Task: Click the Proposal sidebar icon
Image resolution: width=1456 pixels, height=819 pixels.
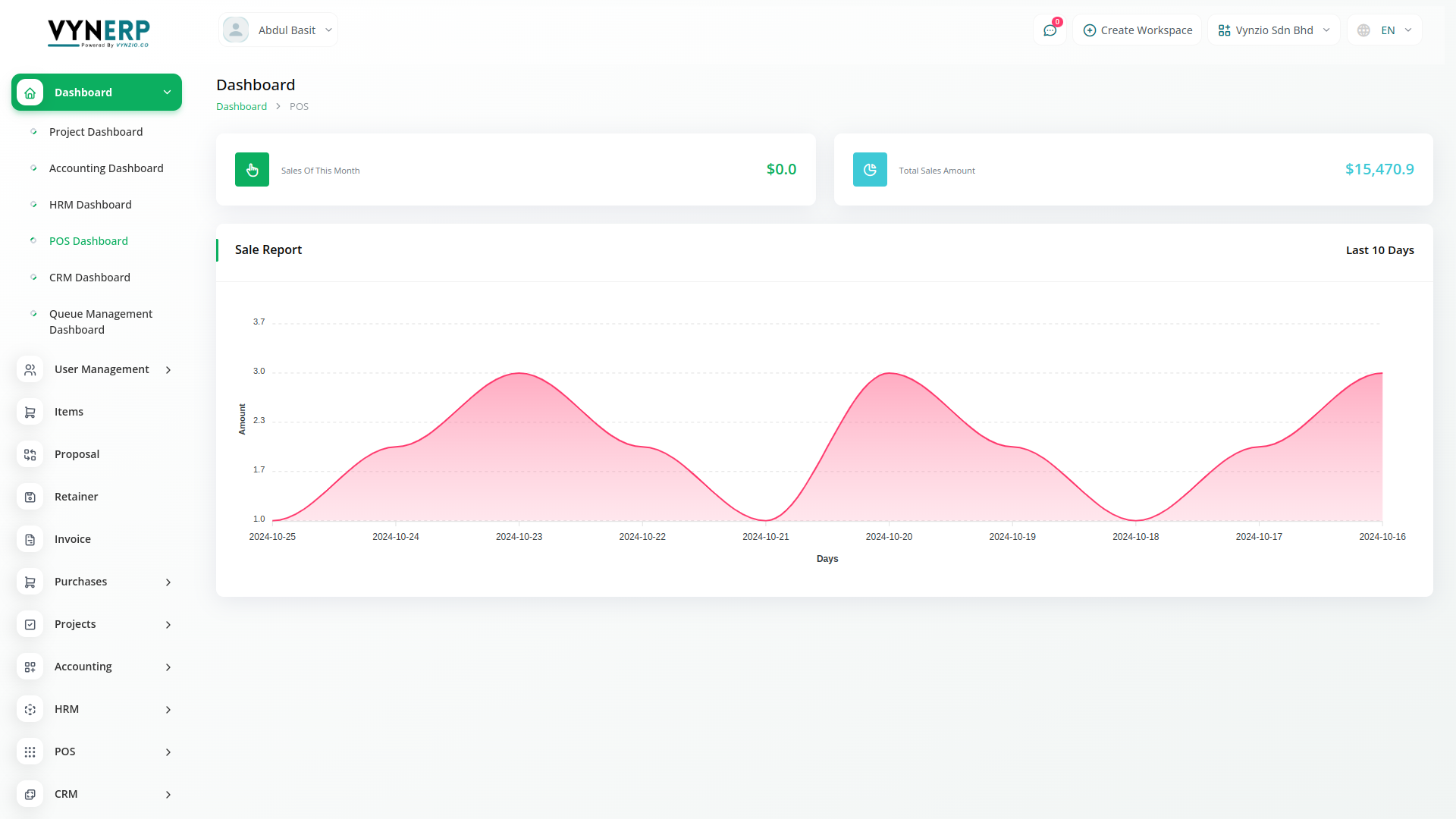Action: 30,454
